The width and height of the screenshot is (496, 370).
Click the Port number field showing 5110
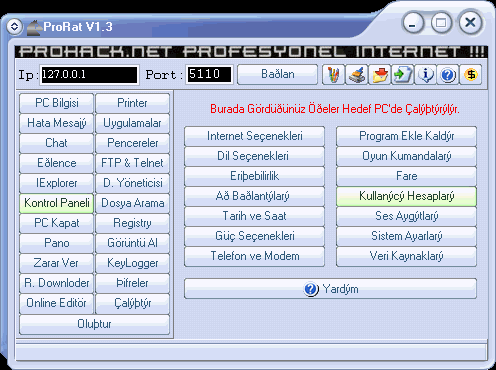click(209, 74)
